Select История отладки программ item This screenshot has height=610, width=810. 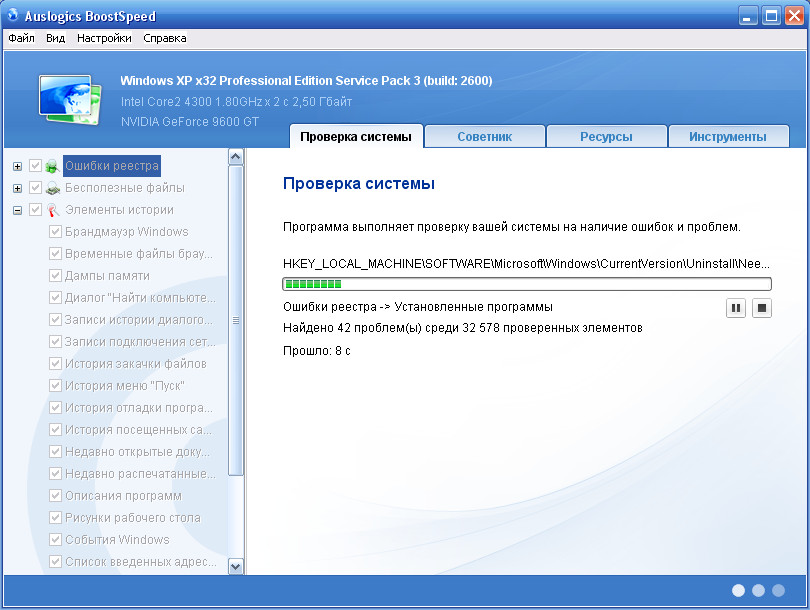click(138, 408)
